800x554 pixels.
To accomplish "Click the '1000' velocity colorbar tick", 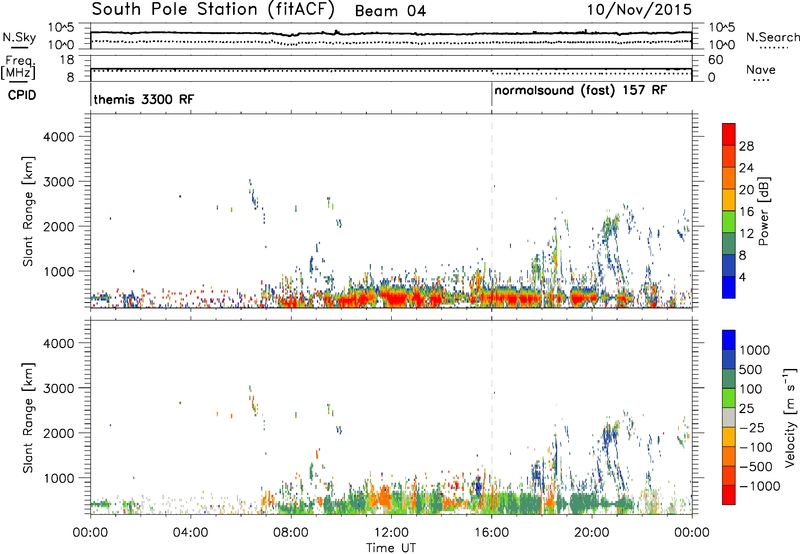I will [x=755, y=350].
